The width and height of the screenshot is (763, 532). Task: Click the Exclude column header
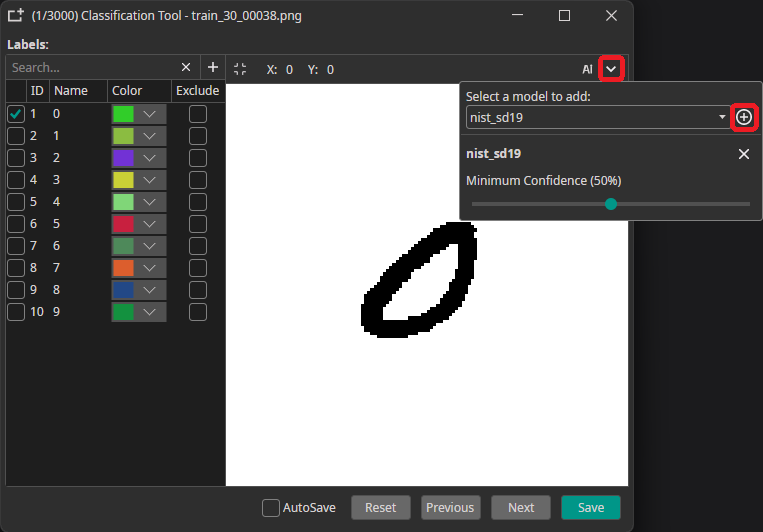pos(197,91)
